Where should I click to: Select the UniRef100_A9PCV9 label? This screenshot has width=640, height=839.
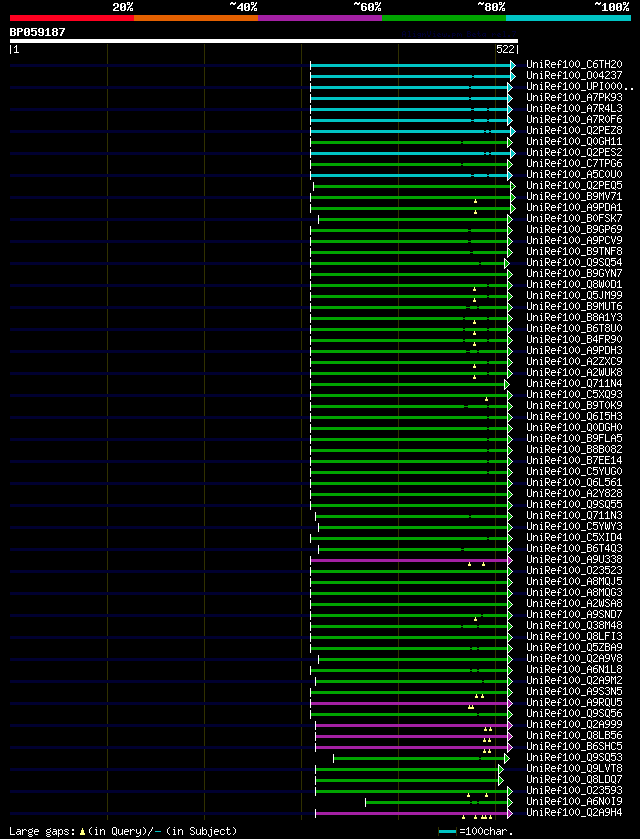click(574, 240)
